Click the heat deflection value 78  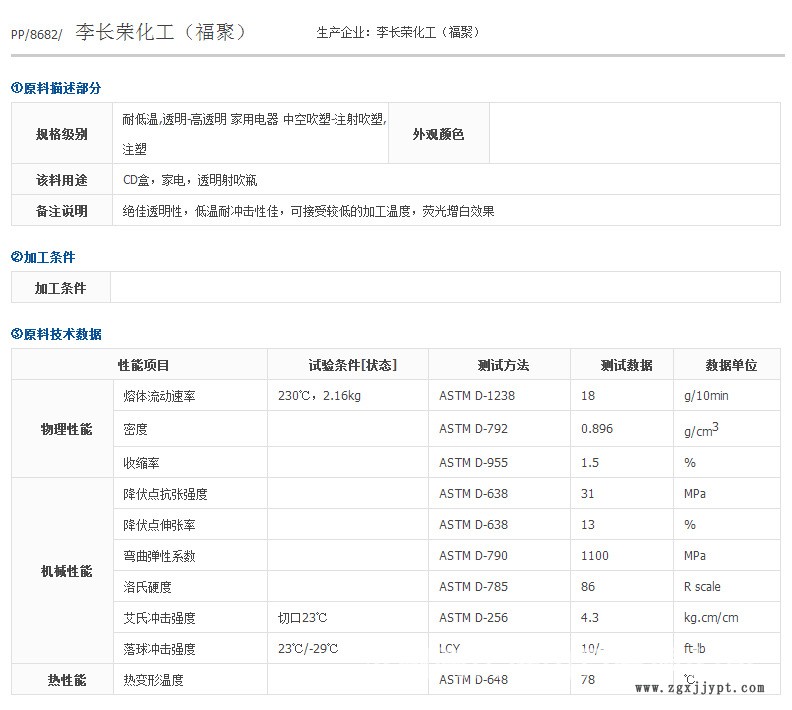tap(587, 680)
